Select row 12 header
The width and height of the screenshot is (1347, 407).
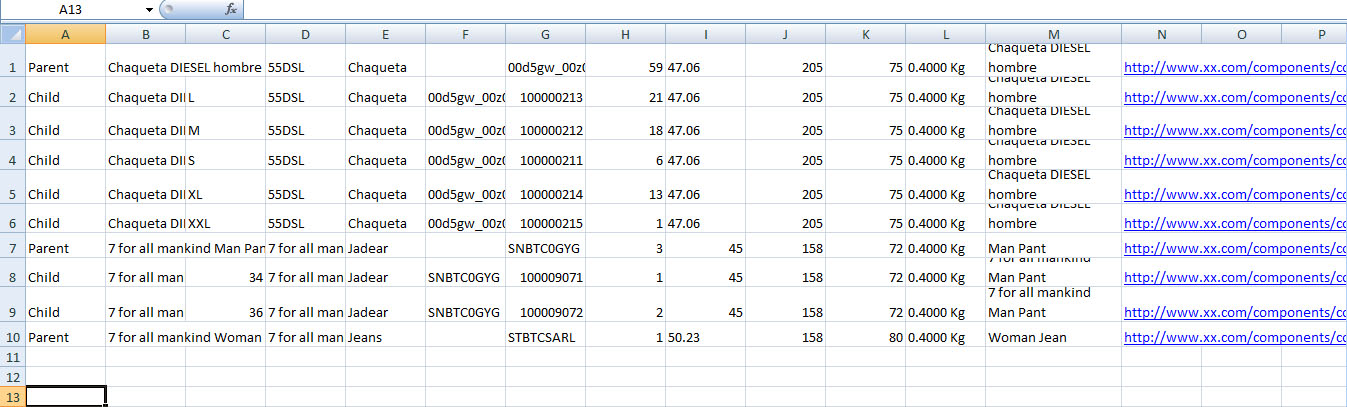(12, 377)
